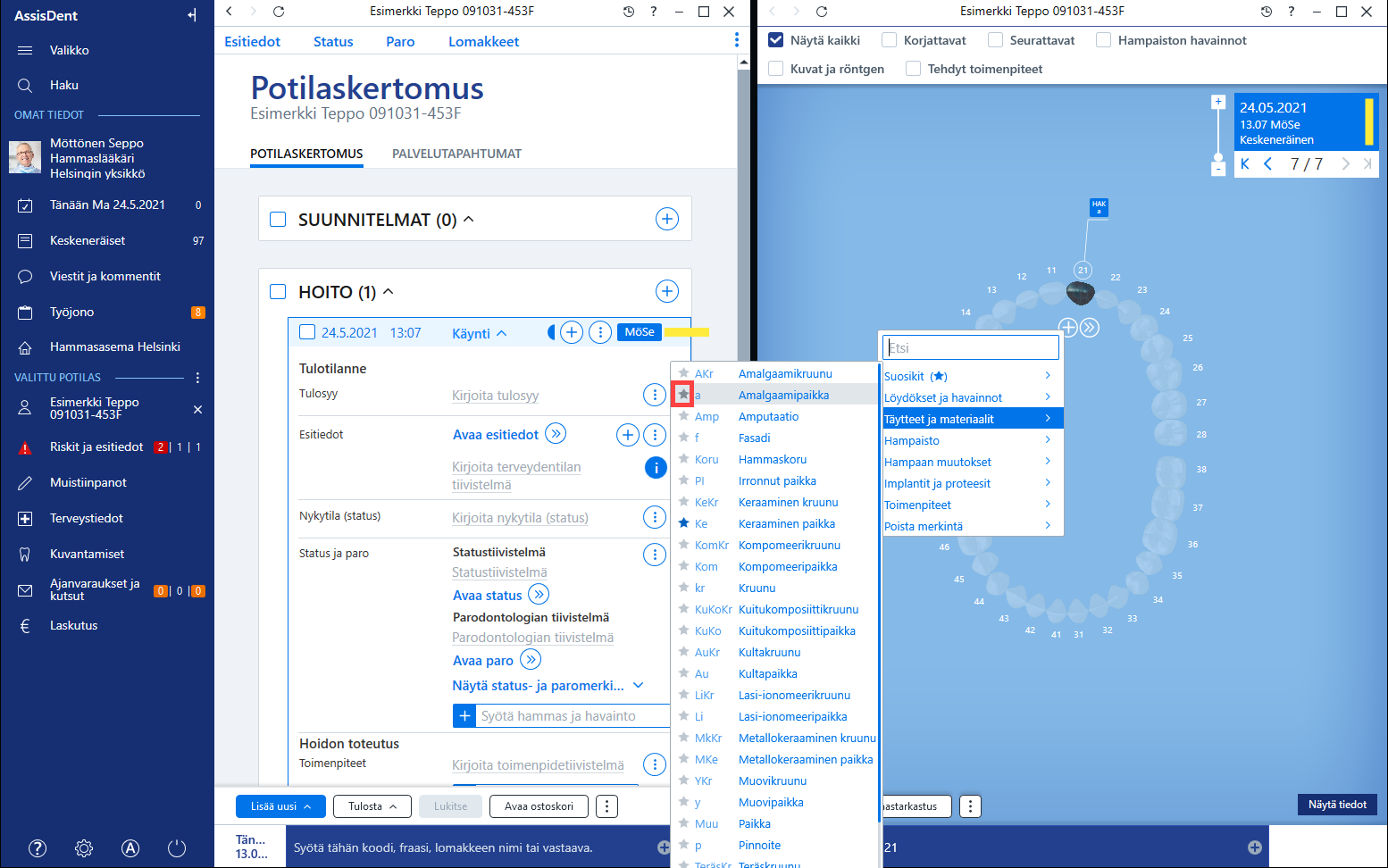The image size is (1388, 868).
Task: Switch to Status tab
Action: tap(333, 42)
